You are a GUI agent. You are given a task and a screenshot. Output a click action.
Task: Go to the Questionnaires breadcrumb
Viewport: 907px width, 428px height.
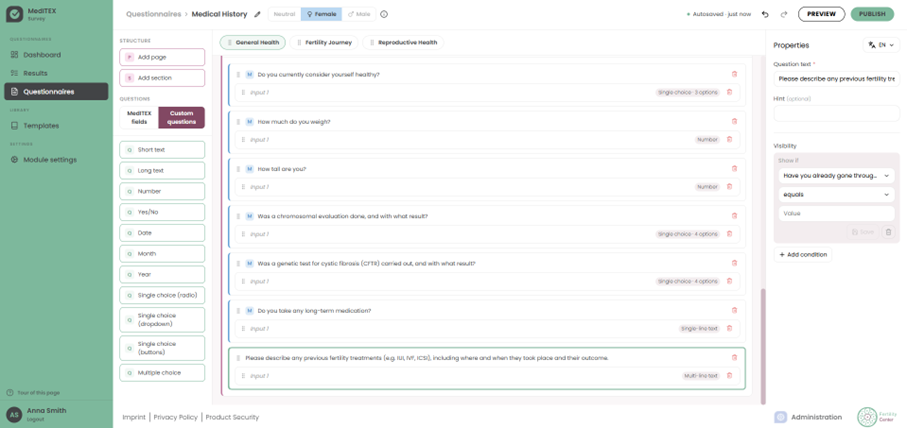pos(153,14)
